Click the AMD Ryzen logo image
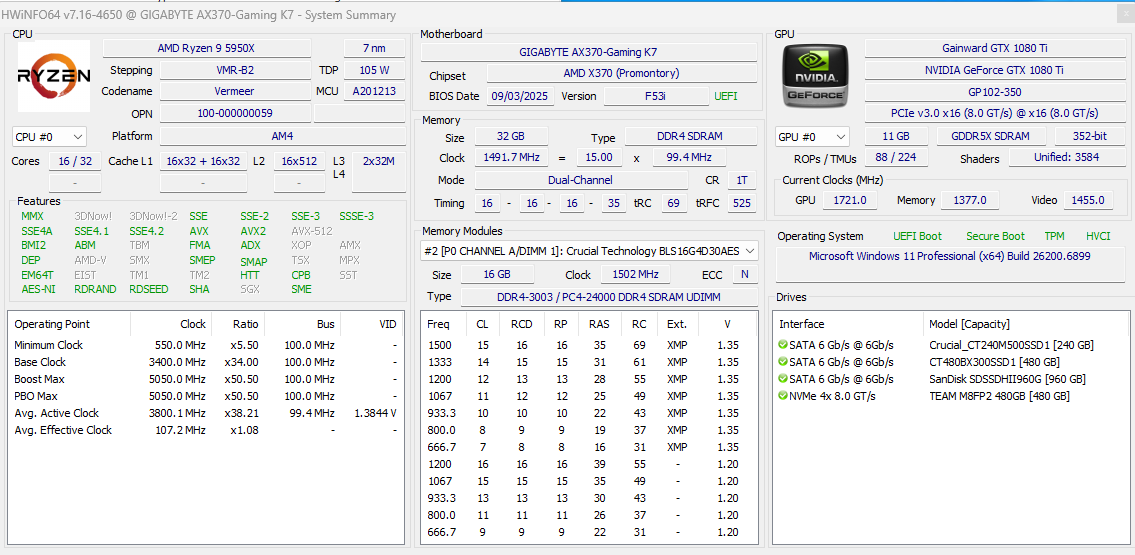1135x555 pixels. [54, 75]
